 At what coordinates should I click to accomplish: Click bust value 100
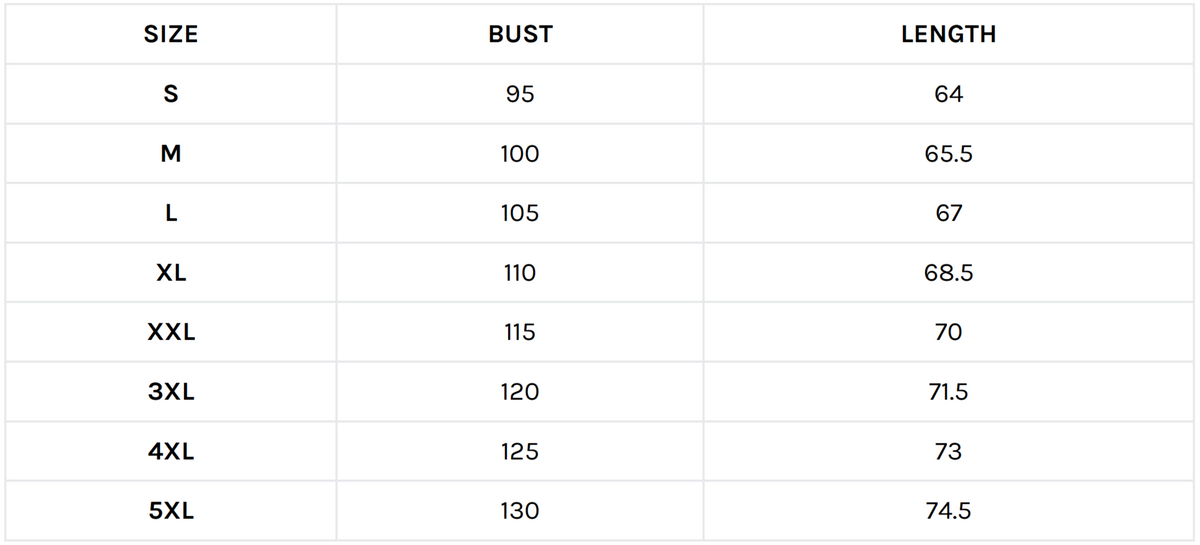(520, 154)
